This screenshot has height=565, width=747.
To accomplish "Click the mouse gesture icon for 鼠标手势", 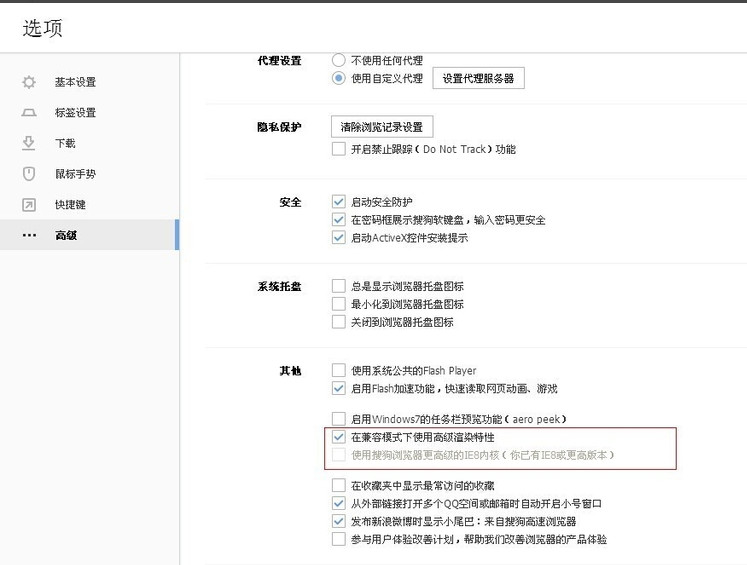I will pyautogui.click(x=29, y=174).
